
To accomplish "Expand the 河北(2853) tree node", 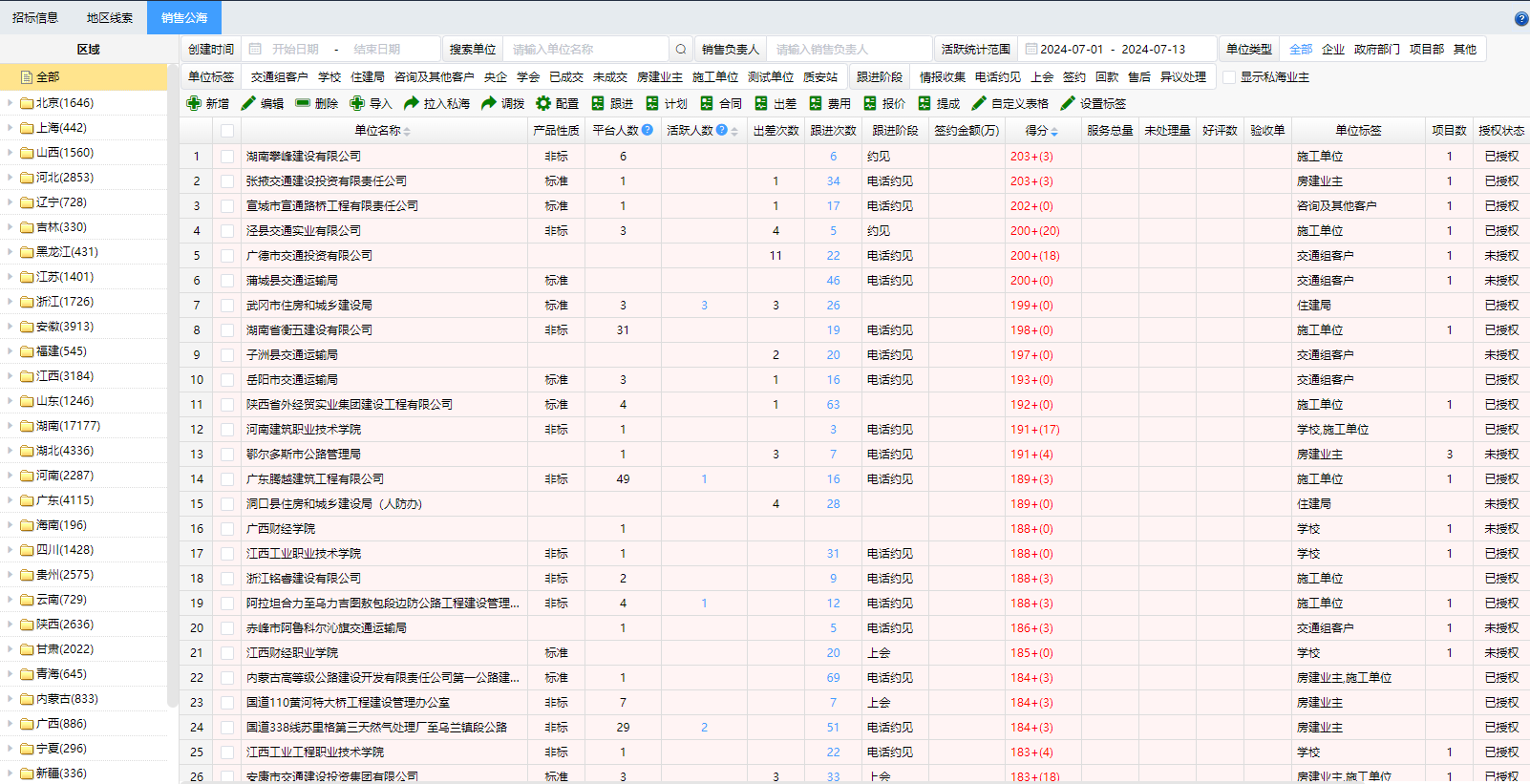I will [10, 177].
